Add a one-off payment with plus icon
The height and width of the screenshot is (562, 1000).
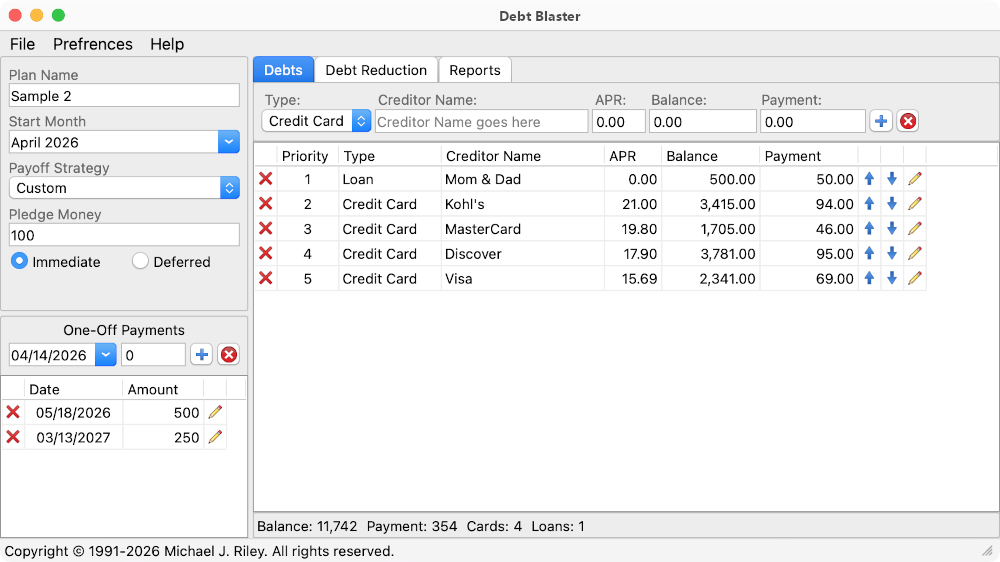202,354
